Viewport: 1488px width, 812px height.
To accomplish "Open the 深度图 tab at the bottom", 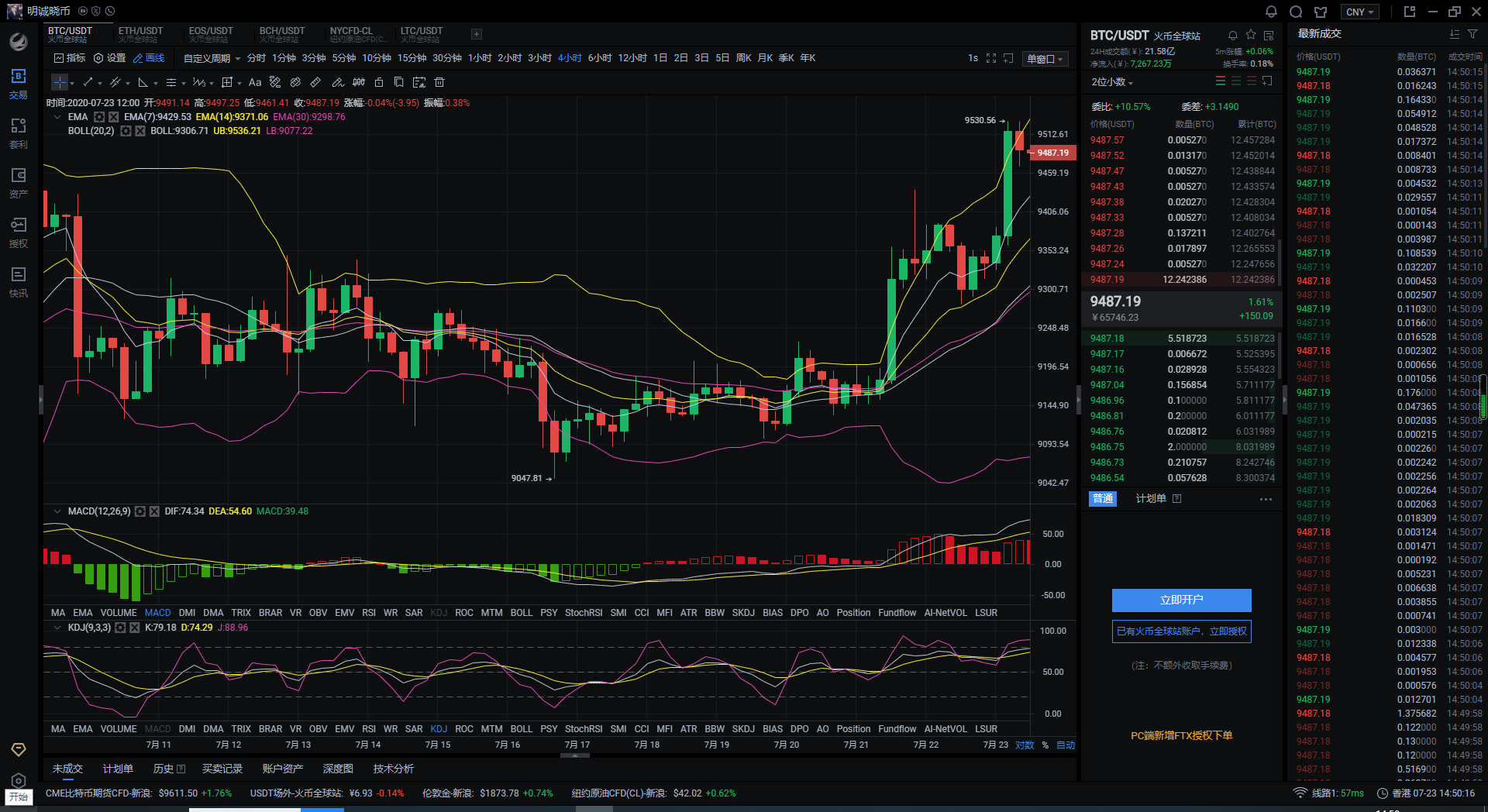I will (x=338, y=769).
